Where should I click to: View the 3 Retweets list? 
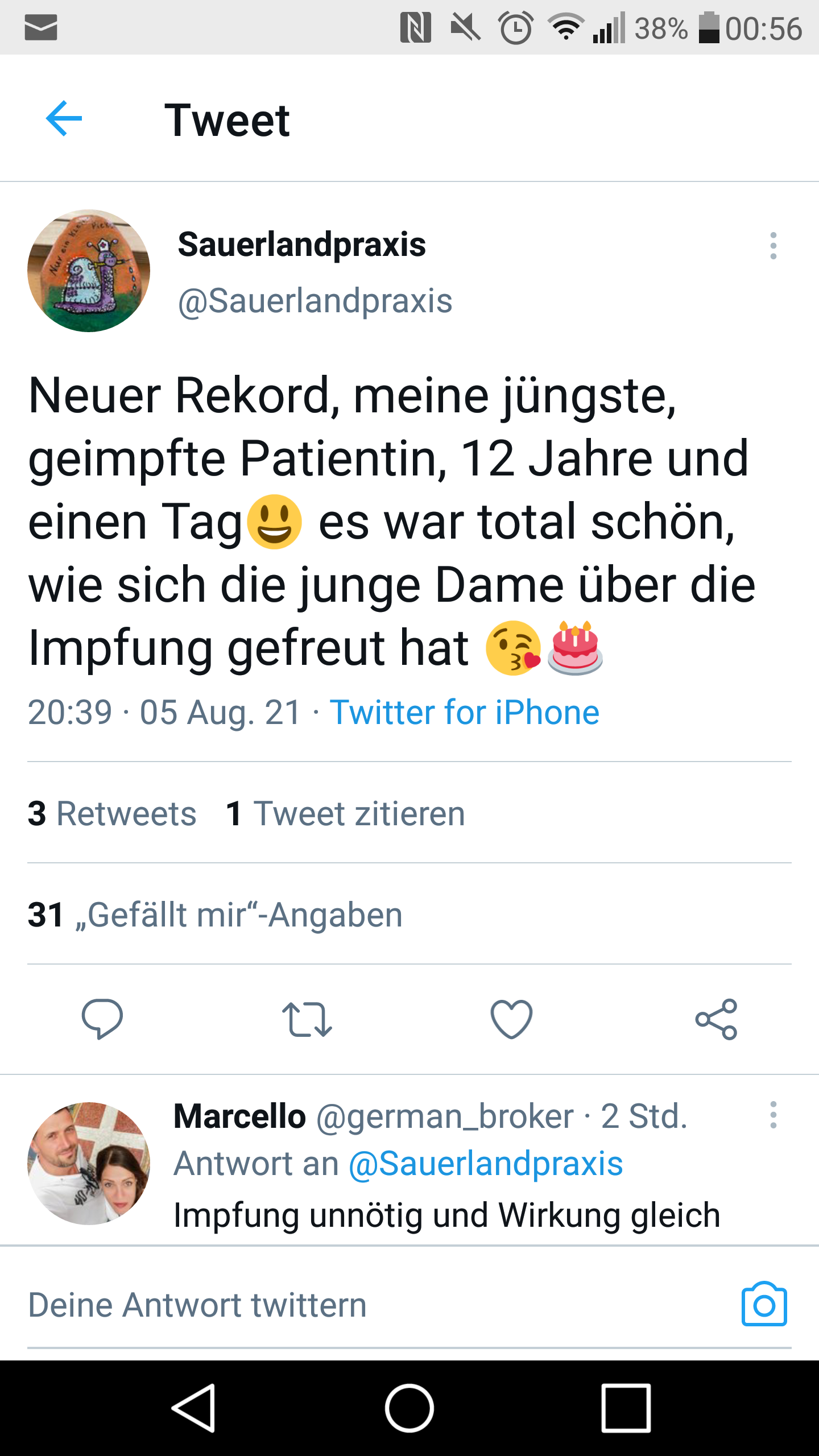[112, 813]
